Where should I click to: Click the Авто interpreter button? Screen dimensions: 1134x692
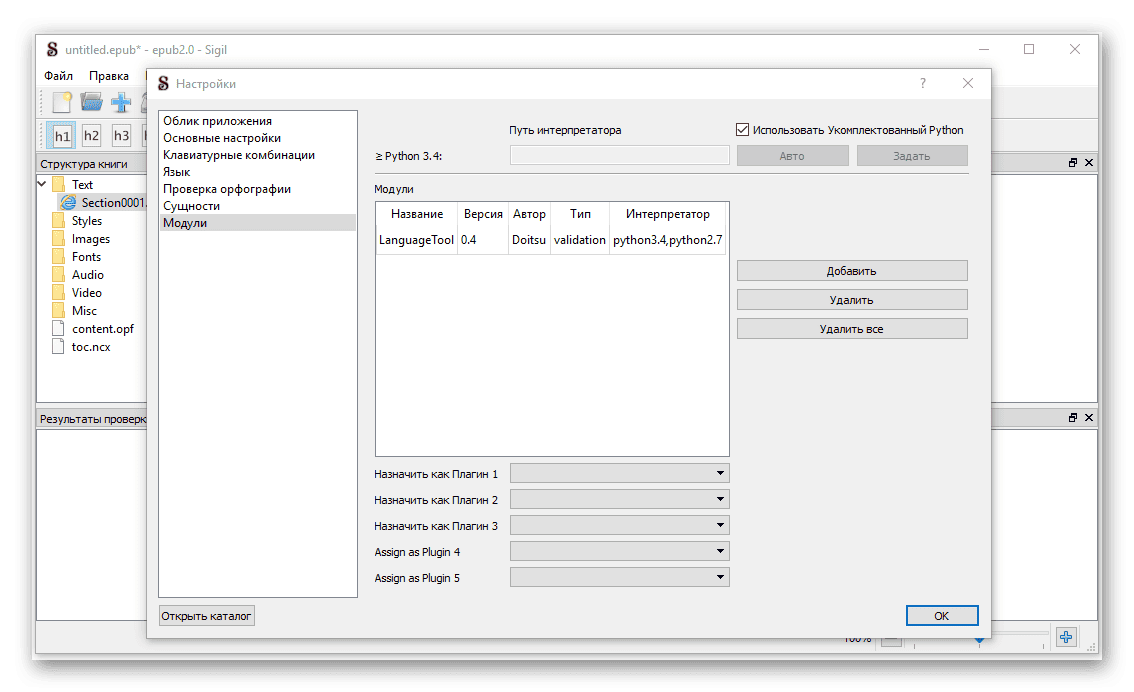click(793, 155)
